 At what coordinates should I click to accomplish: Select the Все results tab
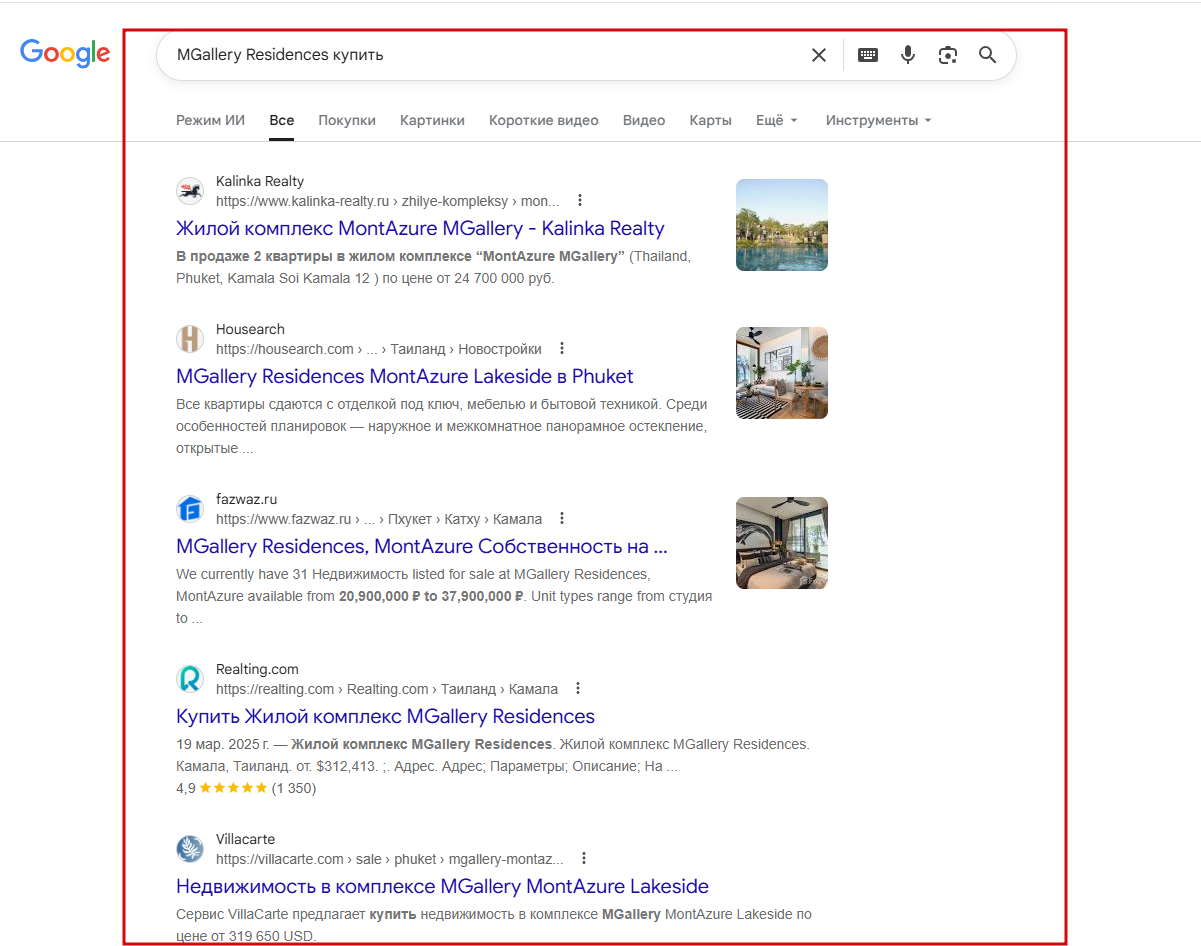282,120
